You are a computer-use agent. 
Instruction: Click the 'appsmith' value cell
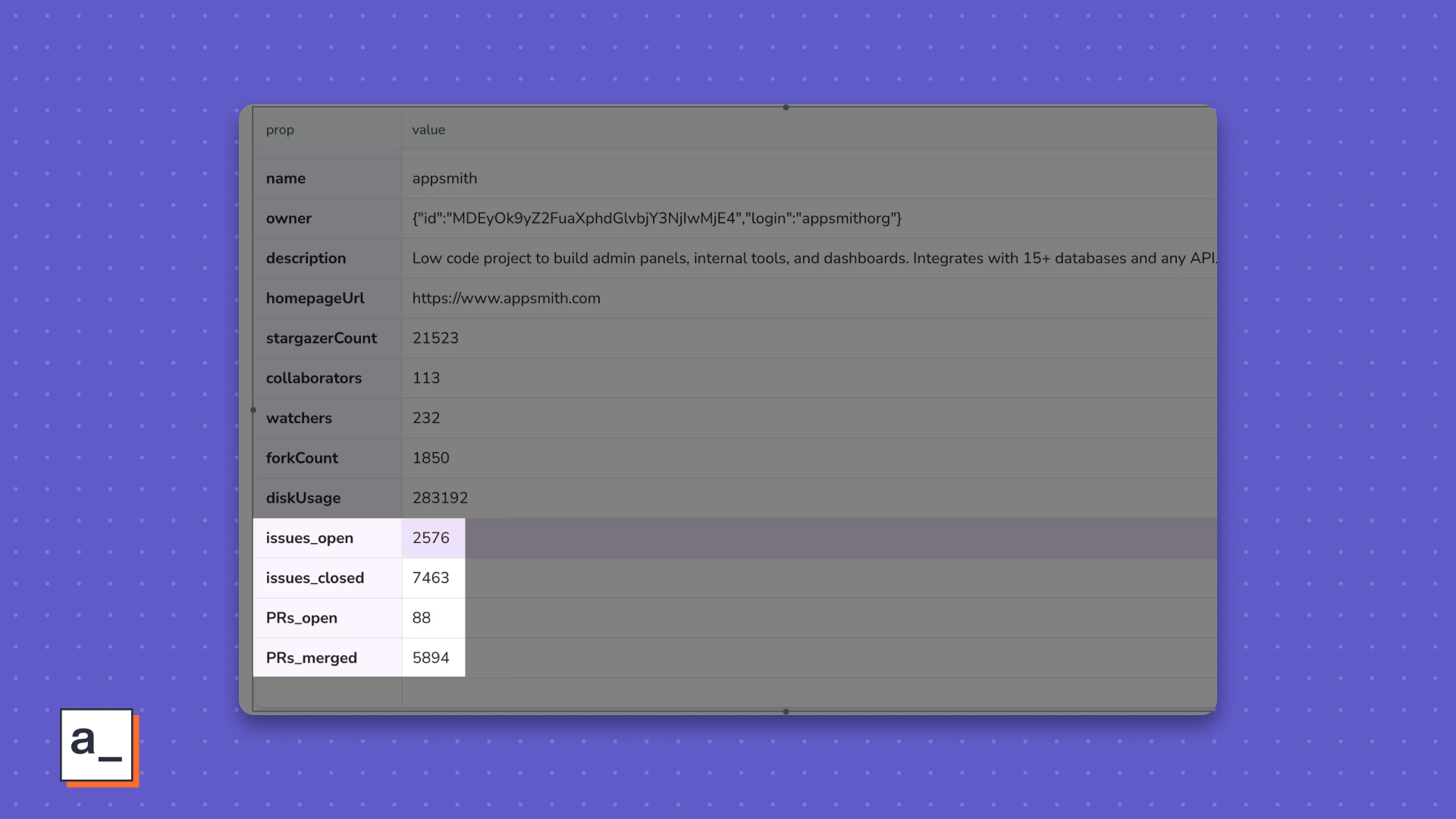(444, 178)
